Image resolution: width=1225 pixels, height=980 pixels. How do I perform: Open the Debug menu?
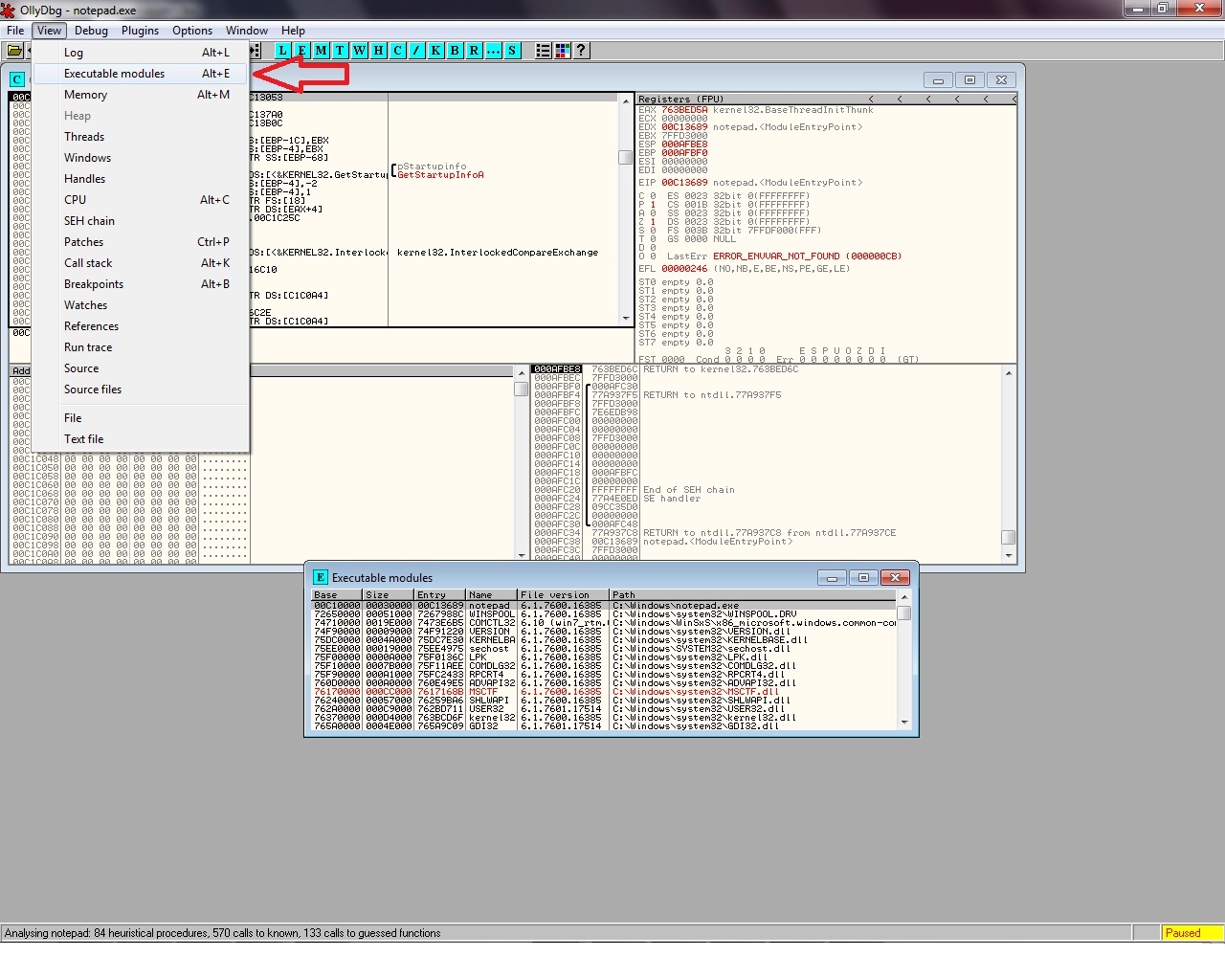(91, 31)
